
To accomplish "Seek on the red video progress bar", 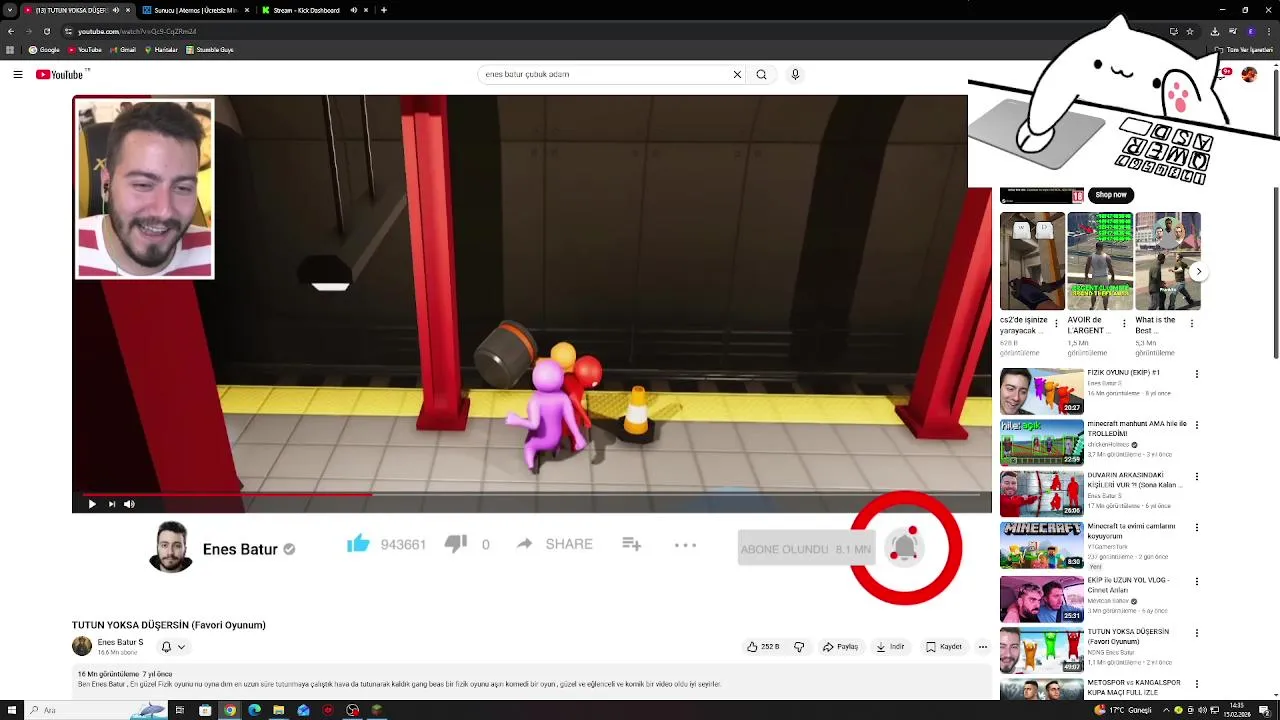I will coord(531,494).
